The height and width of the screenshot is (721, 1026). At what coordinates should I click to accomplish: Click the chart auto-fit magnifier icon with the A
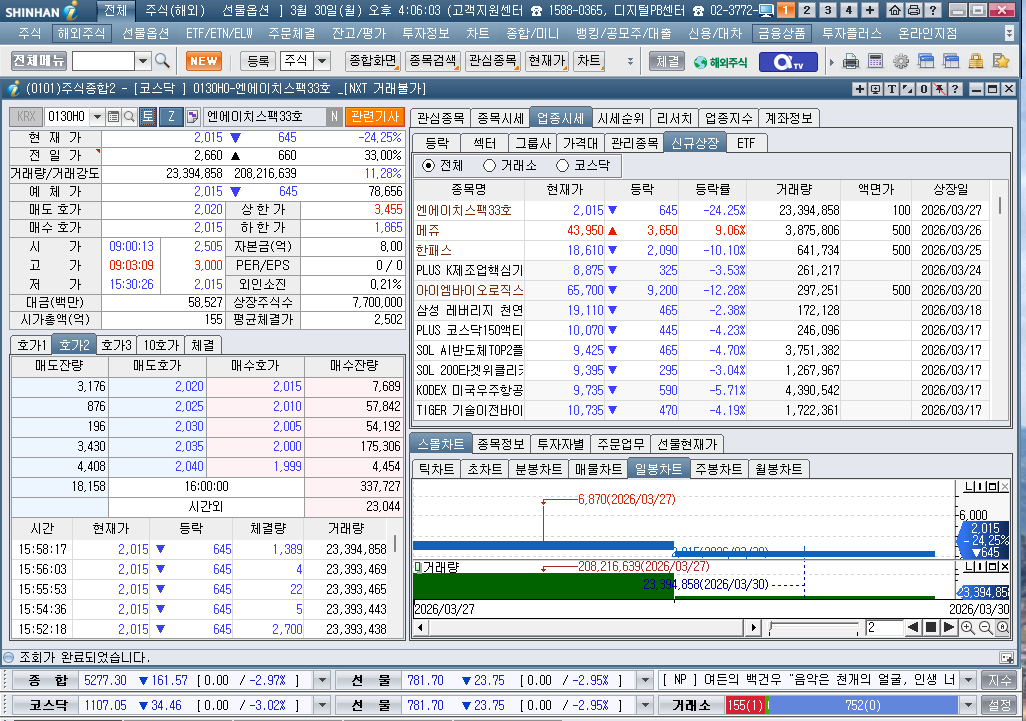(x=1002, y=627)
